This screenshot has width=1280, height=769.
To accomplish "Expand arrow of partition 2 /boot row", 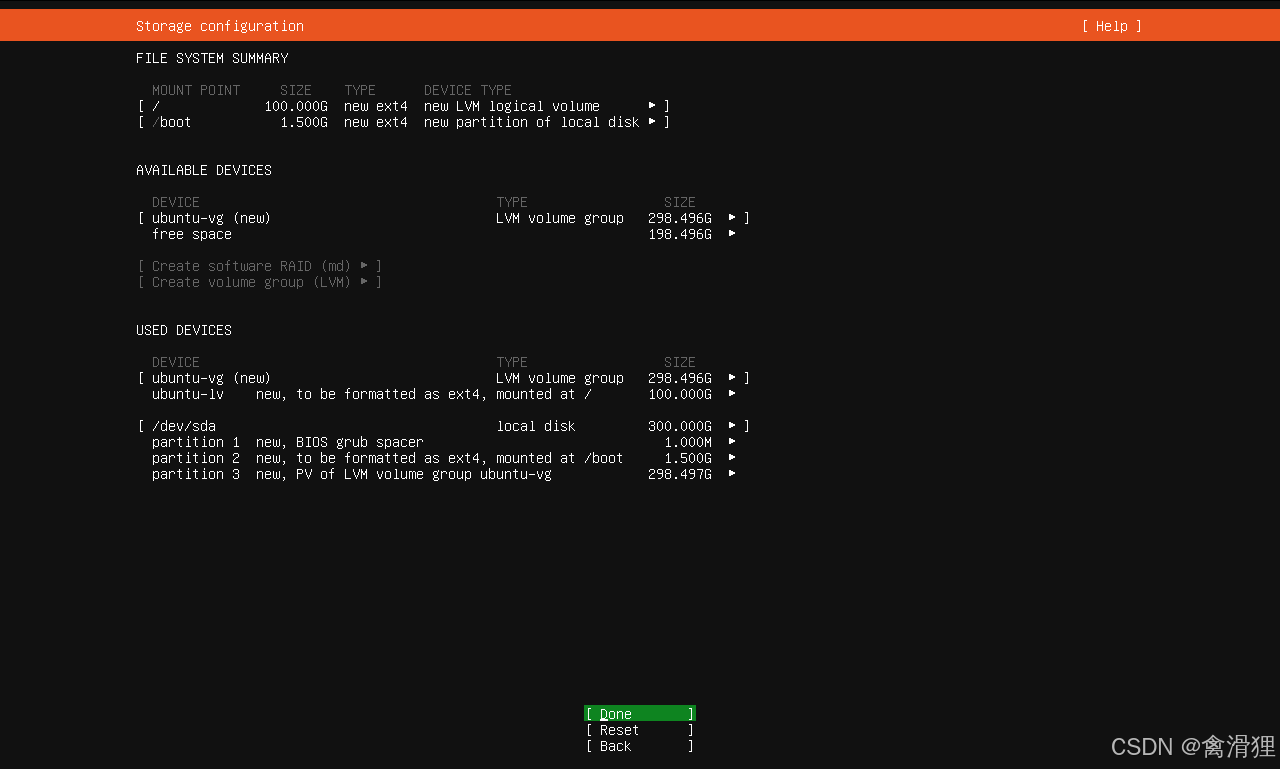I will (732, 458).
